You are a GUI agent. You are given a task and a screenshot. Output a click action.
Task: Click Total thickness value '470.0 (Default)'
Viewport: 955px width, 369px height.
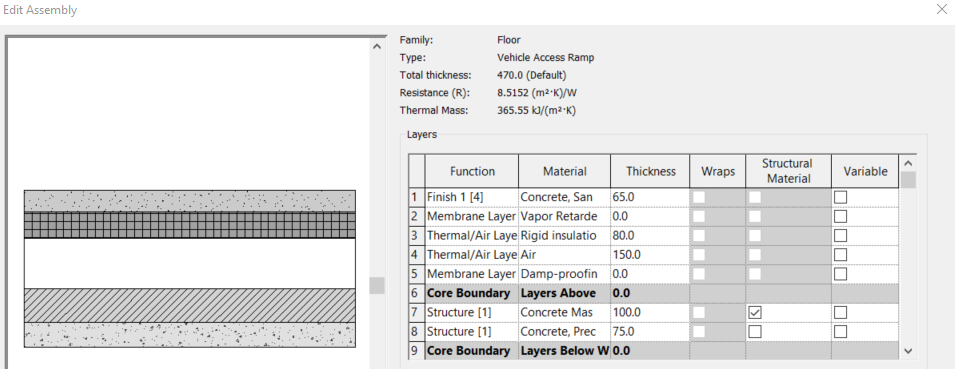(532, 76)
